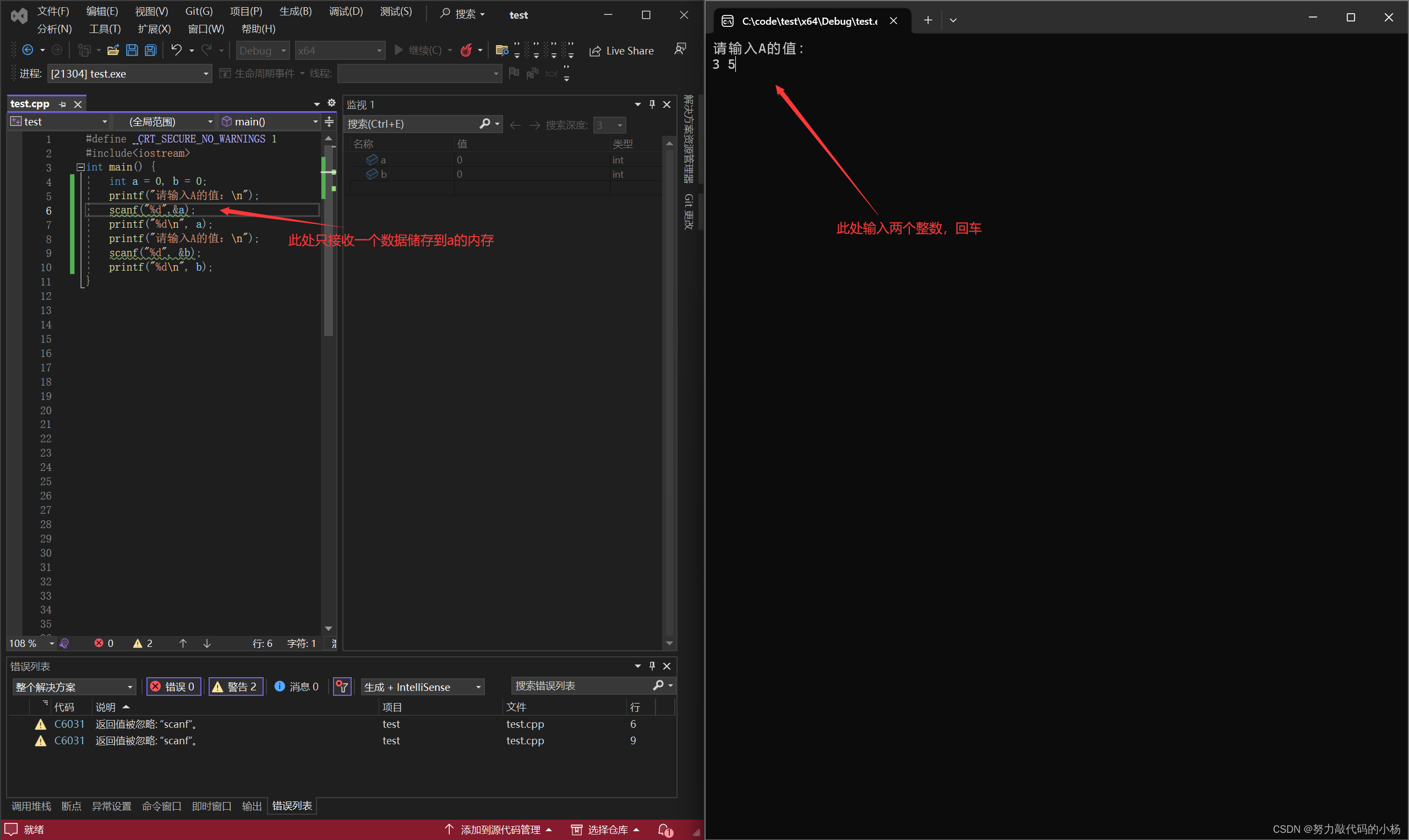Click the C6031 warning code link for line 6
1409x840 pixels.
[69, 724]
